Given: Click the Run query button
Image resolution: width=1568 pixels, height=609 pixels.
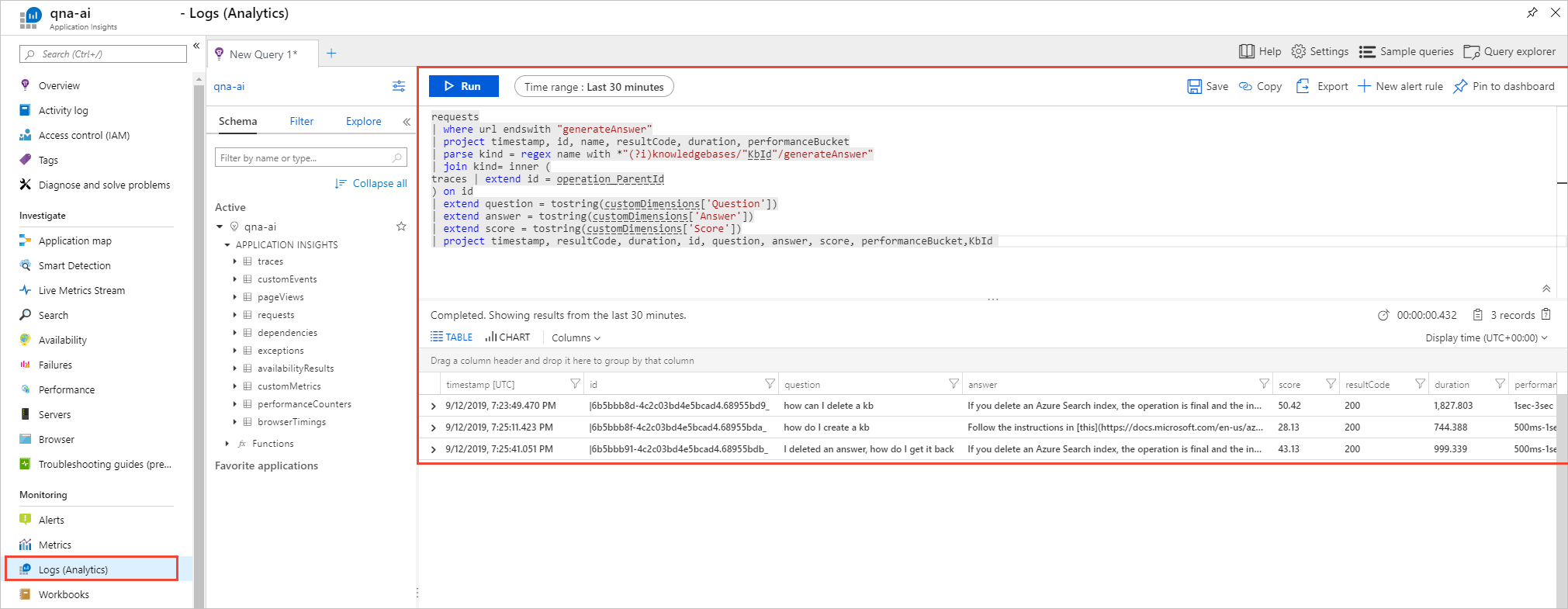Looking at the screenshot, I should 463,86.
